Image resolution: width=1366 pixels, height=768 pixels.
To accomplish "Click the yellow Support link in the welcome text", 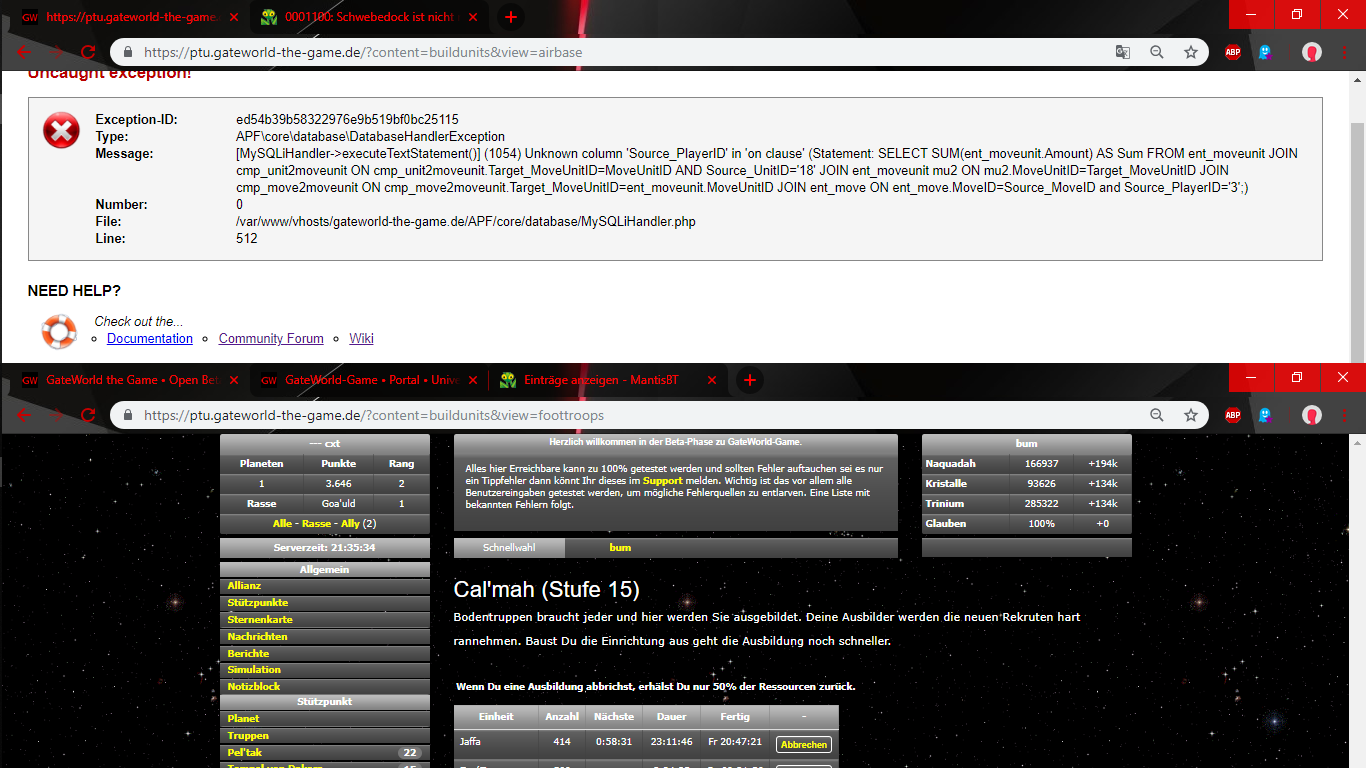I will (x=662, y=481).
